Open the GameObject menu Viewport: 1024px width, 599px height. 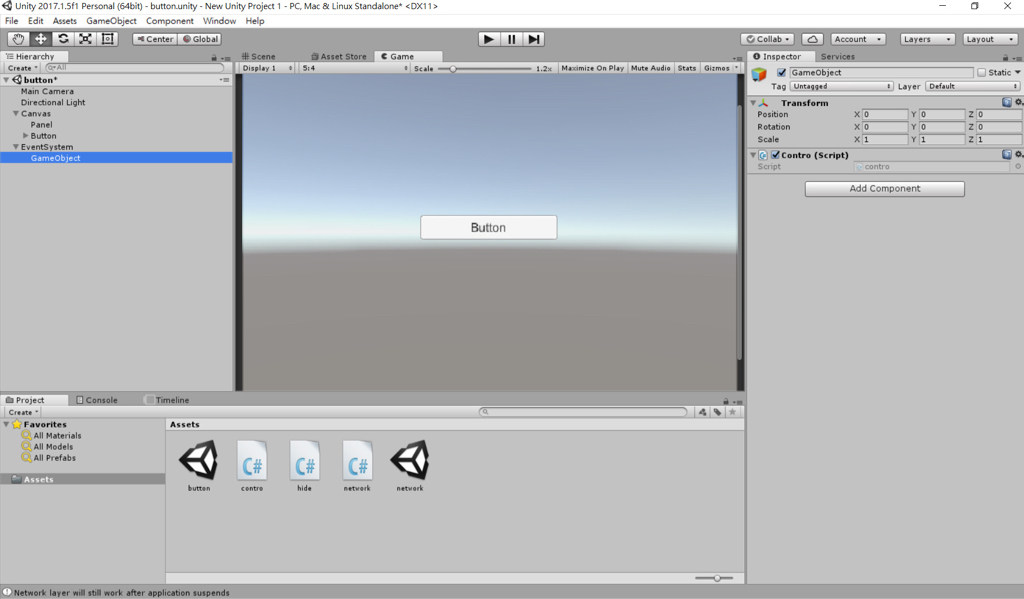pyautogui.click(x=110, y=20)
